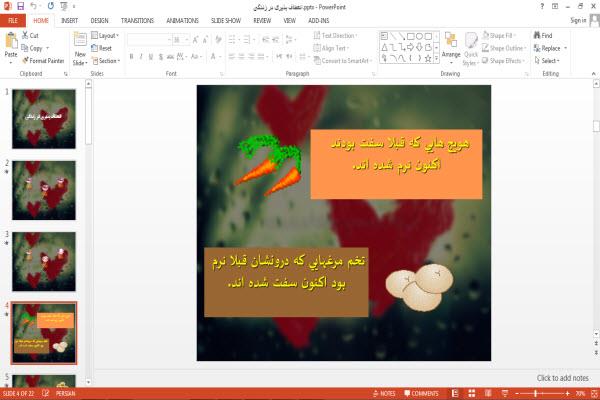
Task: Start Slide Show from status bar icon
Action: (x=505, y=393)
